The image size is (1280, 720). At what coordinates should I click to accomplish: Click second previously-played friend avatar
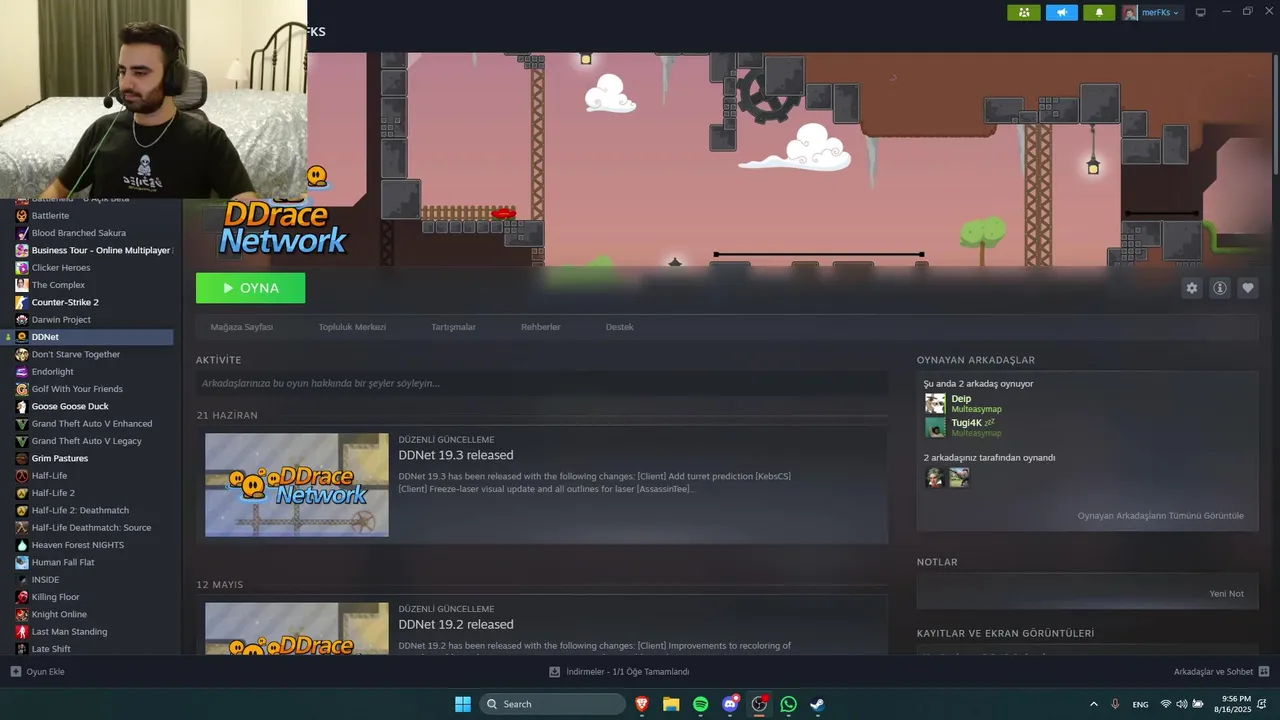point(959,478)
